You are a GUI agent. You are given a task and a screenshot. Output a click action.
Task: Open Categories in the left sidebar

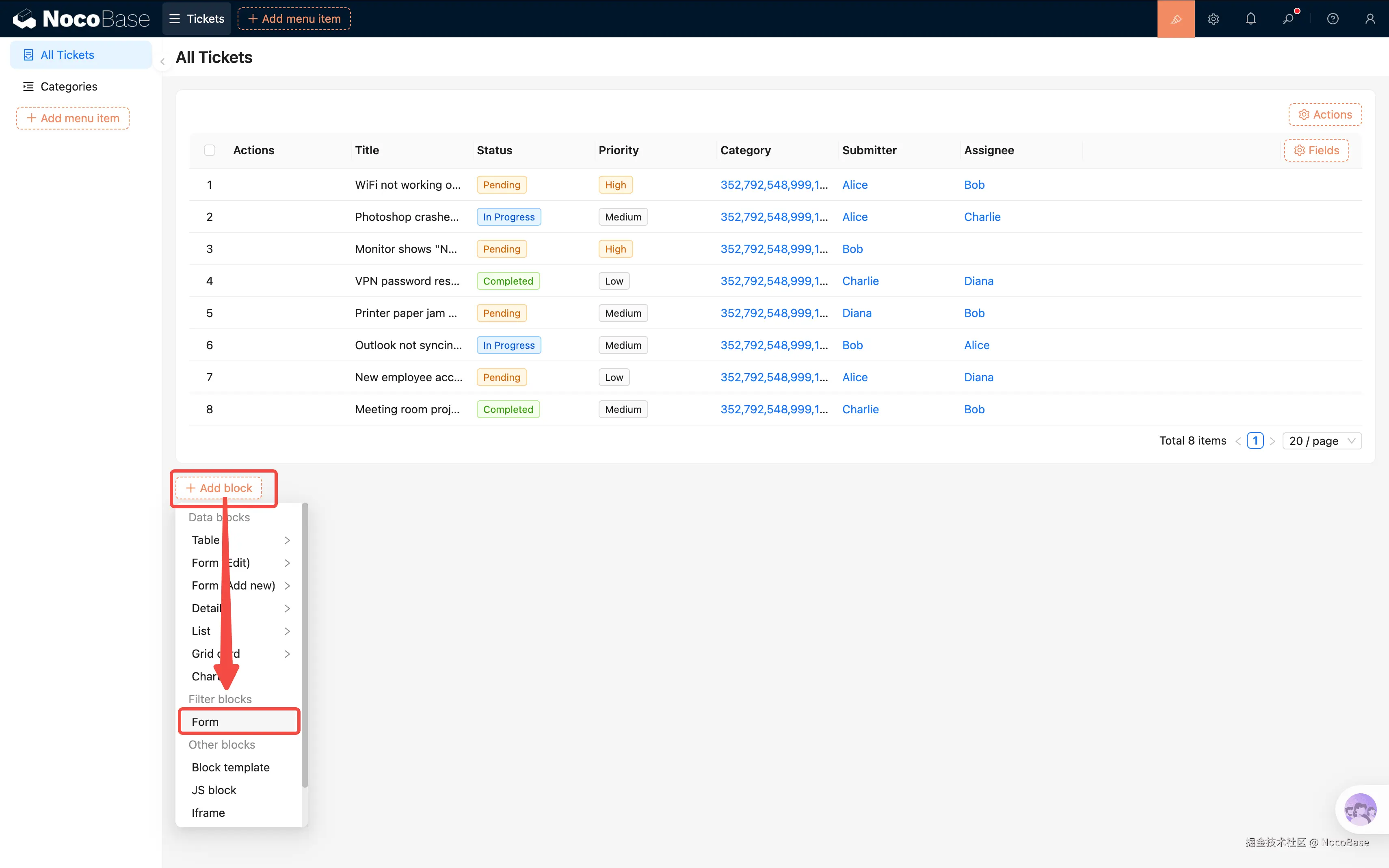pyautogui.click(x=69, y=87)
